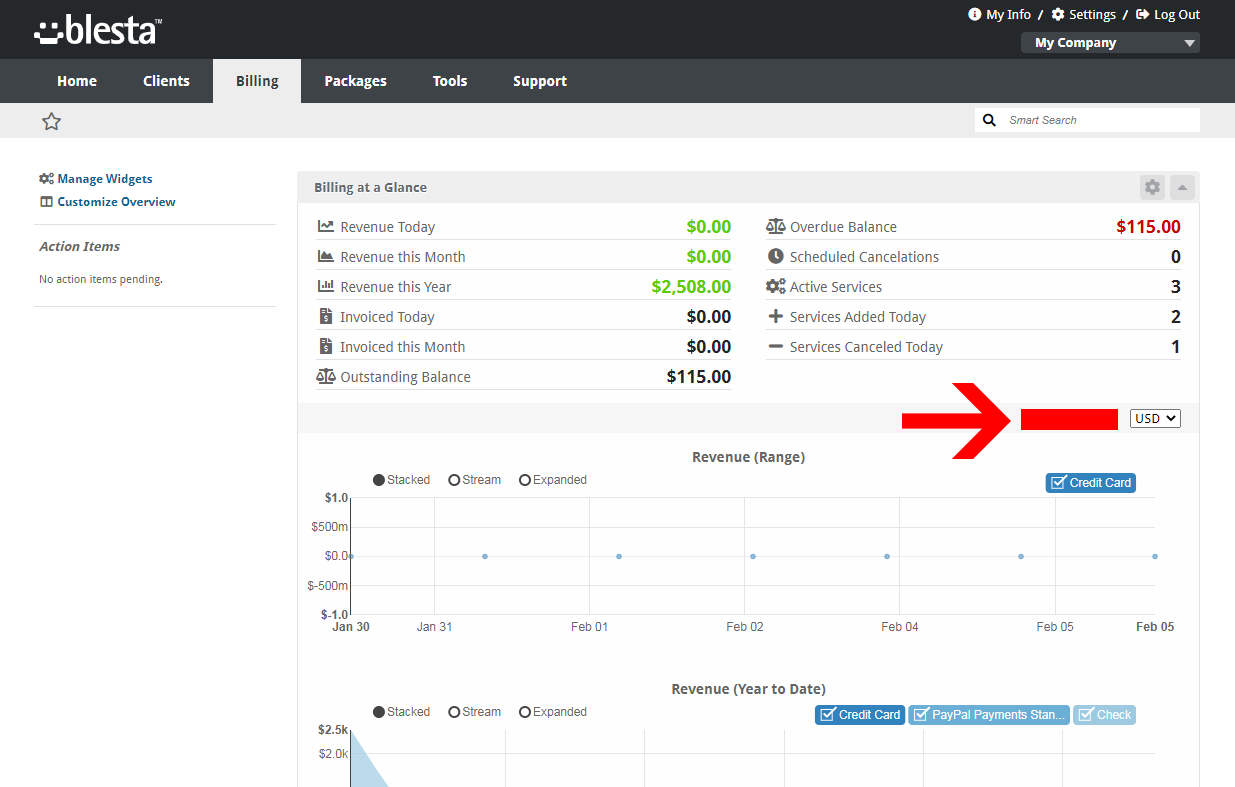1235x787 pixels.
Task: Click the Manage Widgets link
Action: coord(105,179)
